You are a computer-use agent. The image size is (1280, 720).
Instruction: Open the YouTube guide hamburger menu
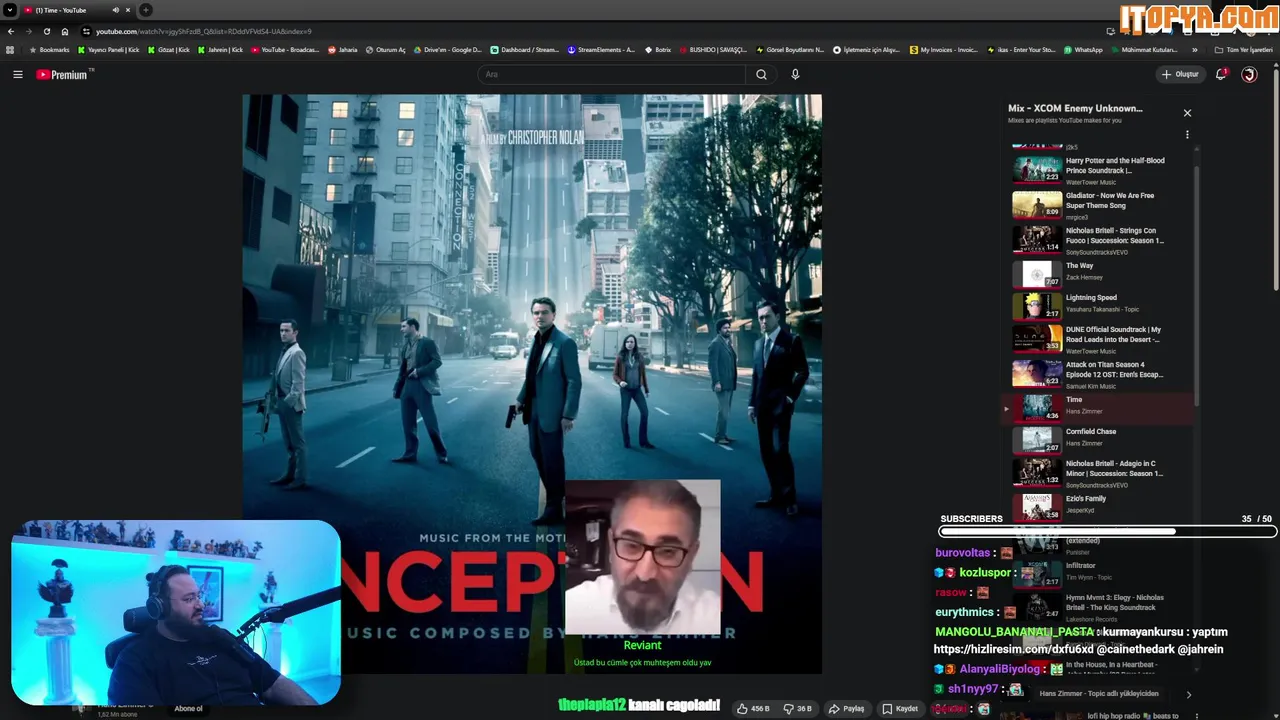point(17,74)
